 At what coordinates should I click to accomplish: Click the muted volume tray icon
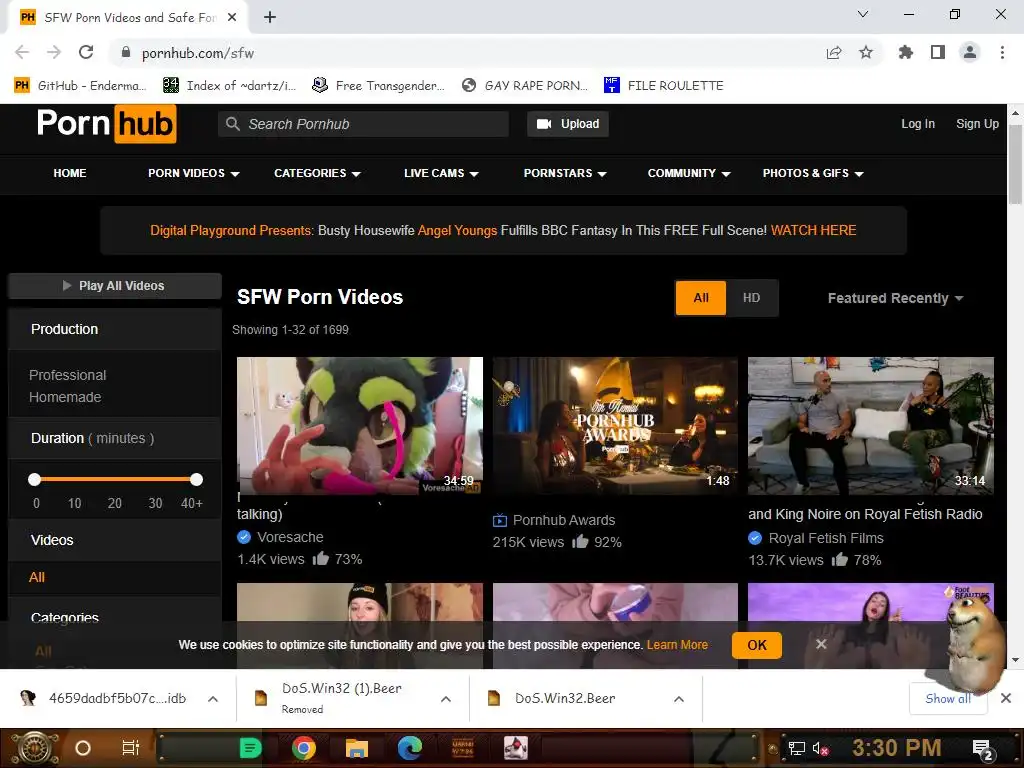coord(820,748)
